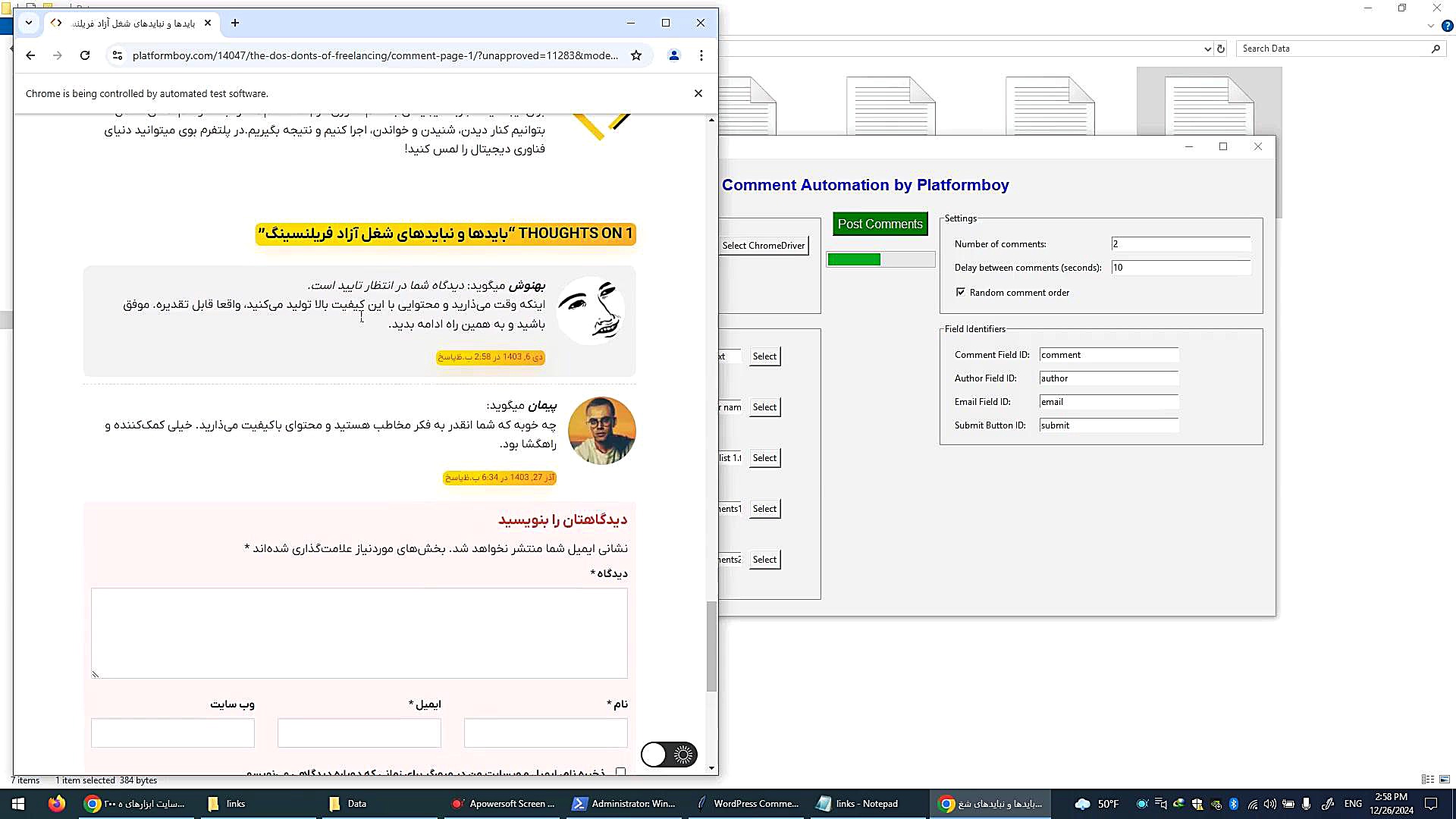The height and width of the screenshot is (819, 1456).
Task: Click the green posting progress bar
Action: [880, 259]
